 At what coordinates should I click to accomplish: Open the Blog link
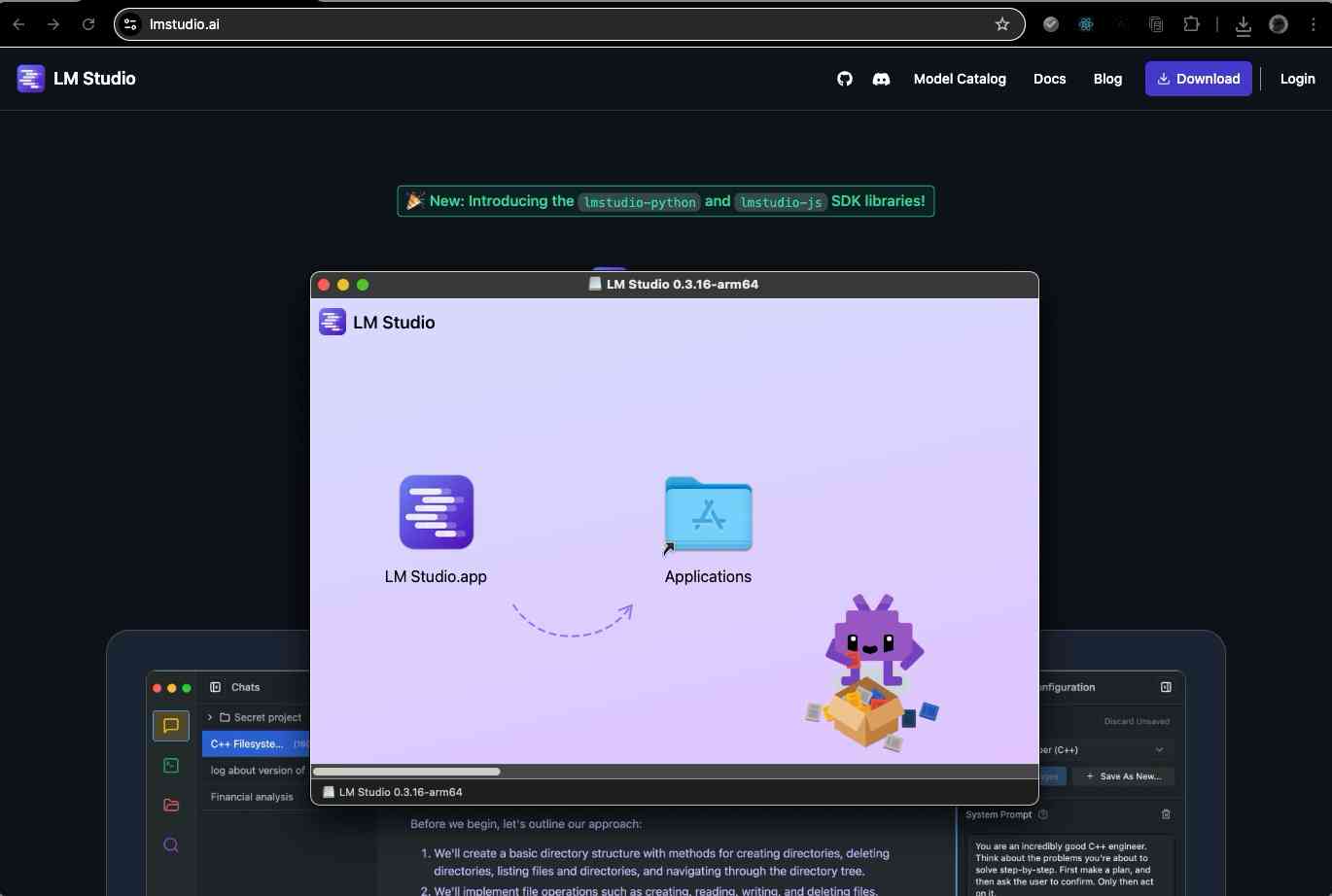click(1107, 79)
